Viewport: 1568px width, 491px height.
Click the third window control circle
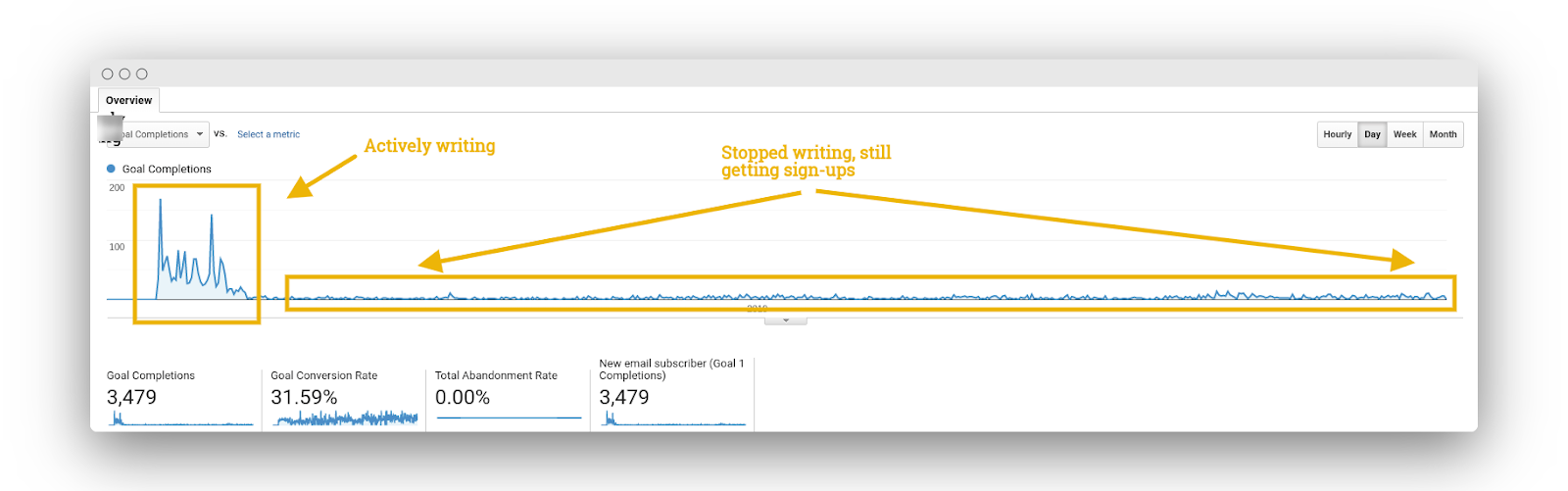(x=142, y=74)
